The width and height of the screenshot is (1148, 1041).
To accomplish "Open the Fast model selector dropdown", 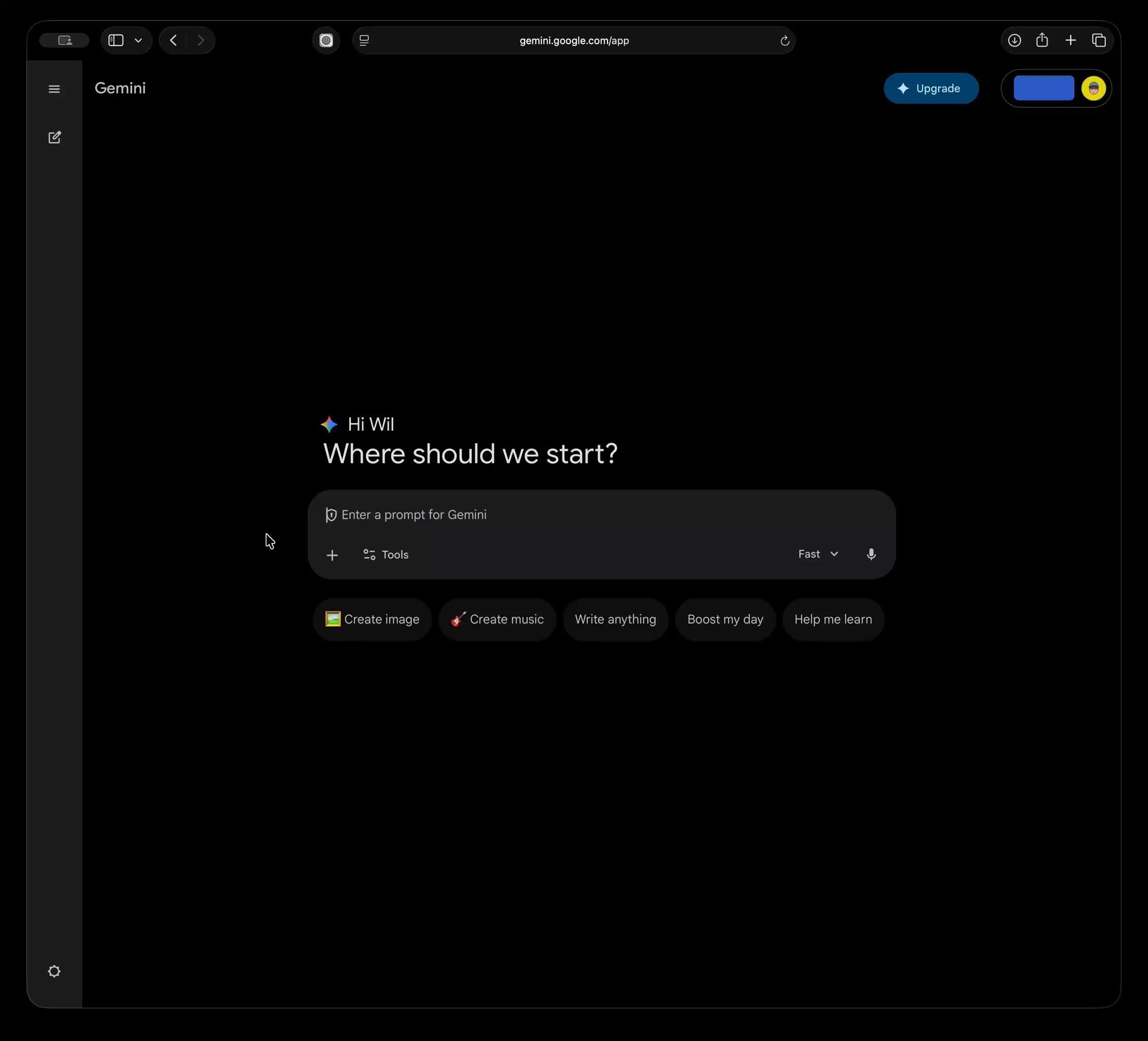I will pyautogui.click(x=818, y=555).
